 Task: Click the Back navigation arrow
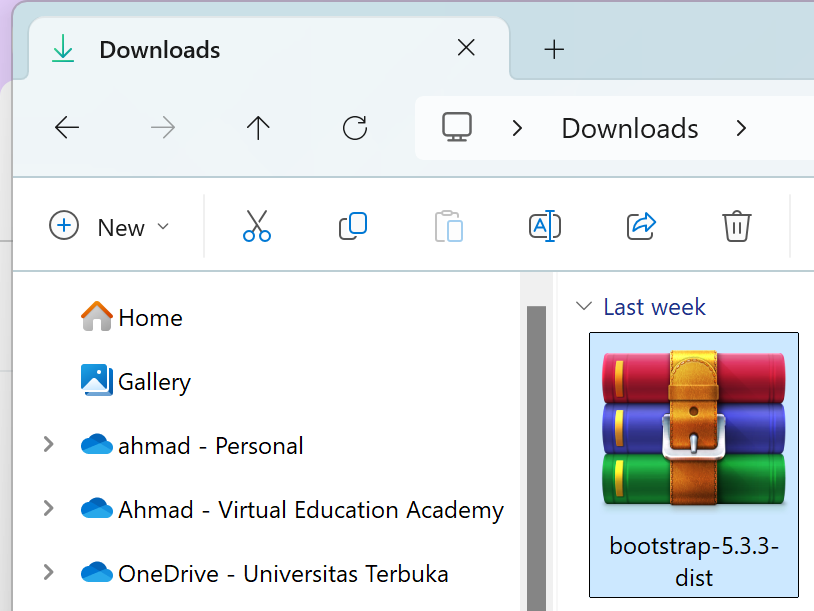pyautogui.click(x=67, y=128)
